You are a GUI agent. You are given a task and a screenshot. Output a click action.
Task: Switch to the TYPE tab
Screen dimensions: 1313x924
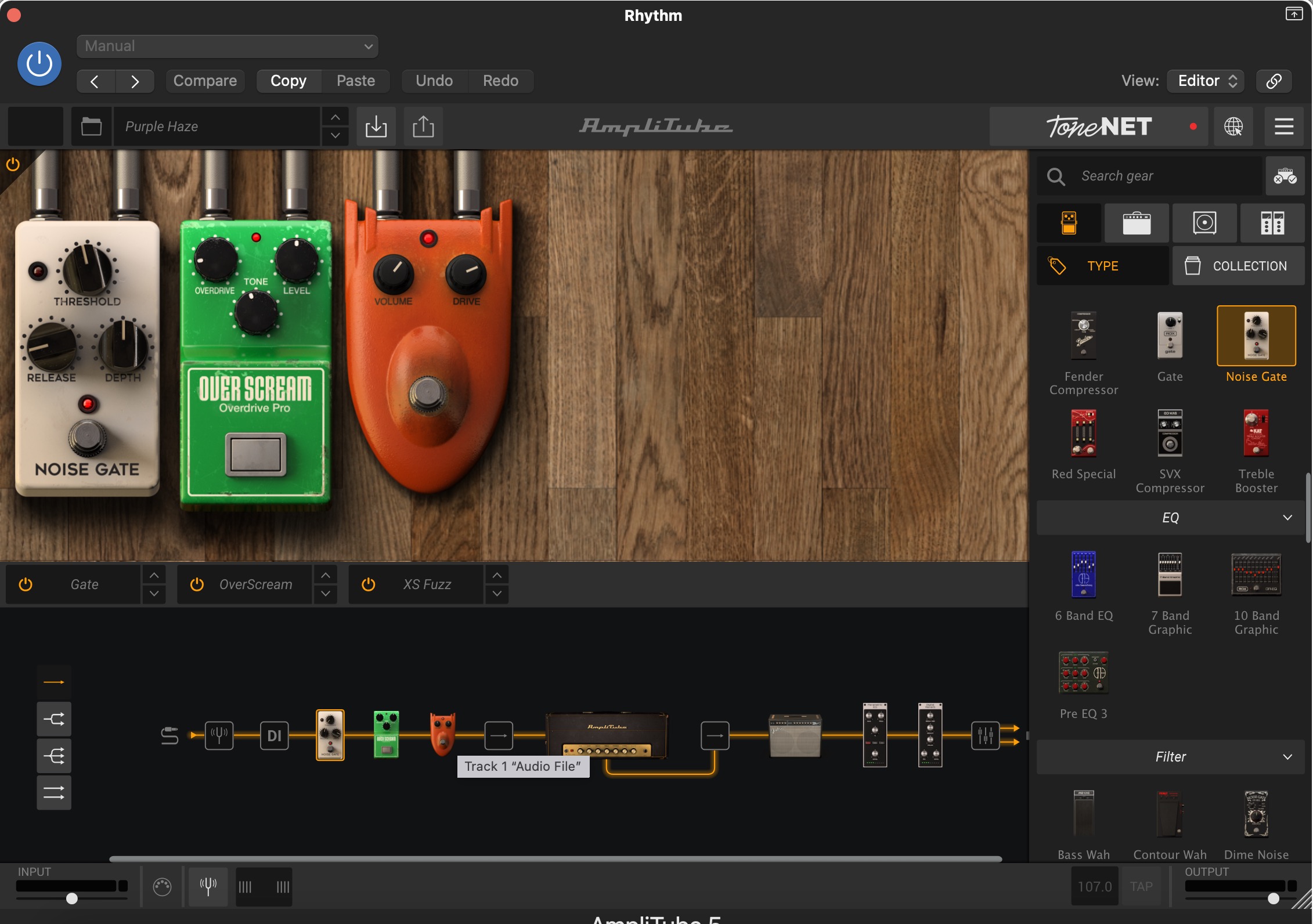pos(1103,266)
